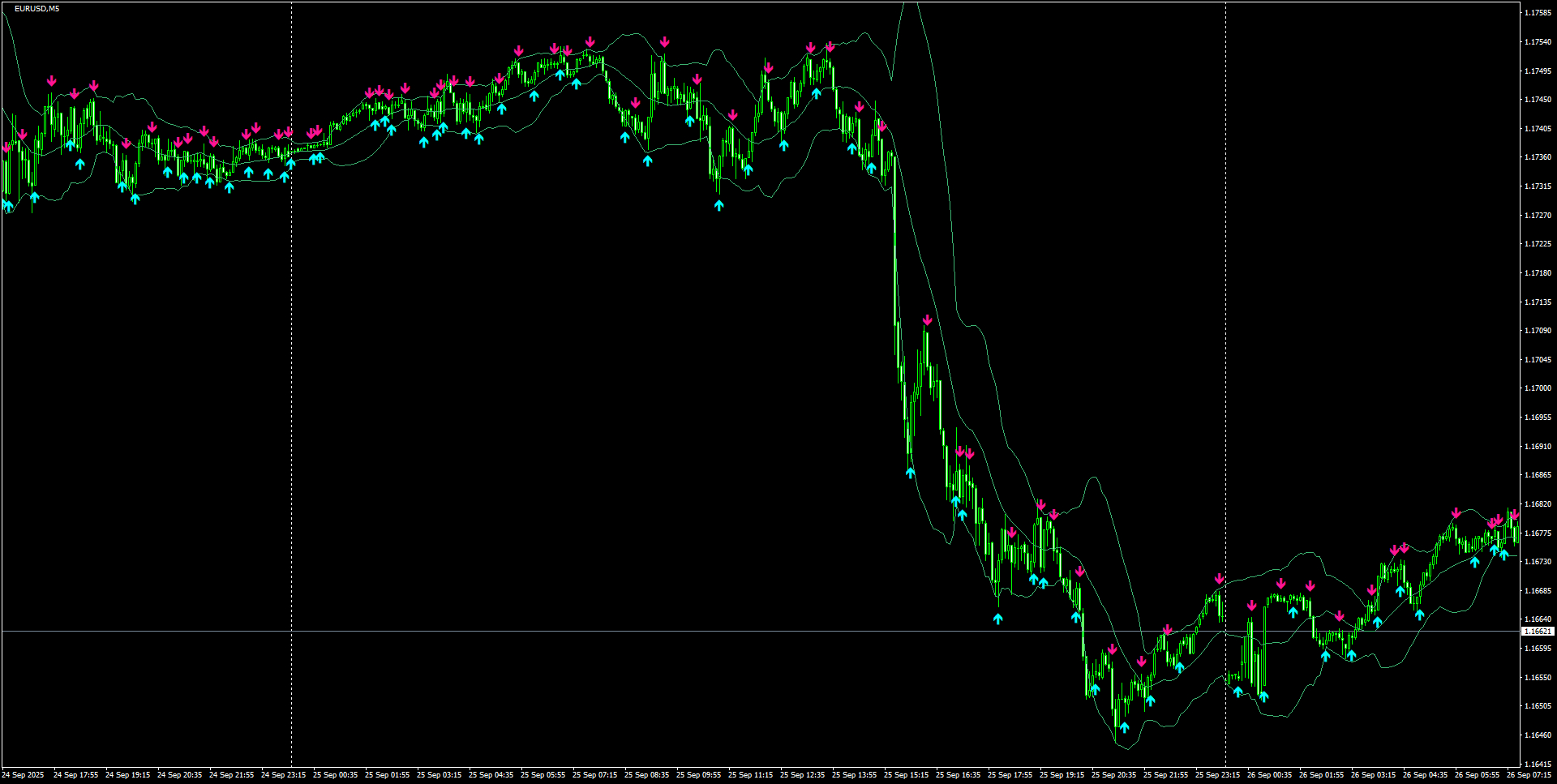Select the pink arrow above the 25 Sep 19:15 bounce
Screen dimensions: 1557x784
click(x=1079, y=572)
